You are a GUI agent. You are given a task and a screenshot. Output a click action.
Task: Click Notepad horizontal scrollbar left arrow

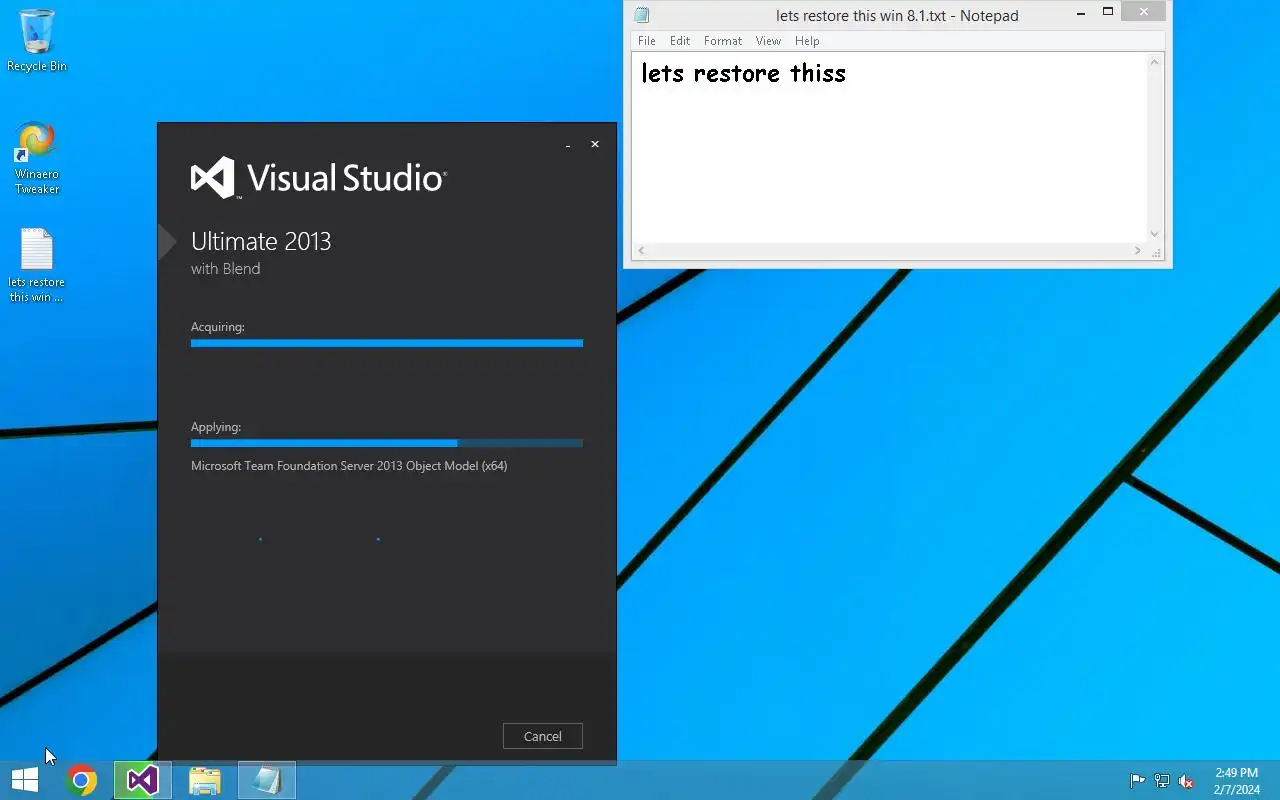641,251
